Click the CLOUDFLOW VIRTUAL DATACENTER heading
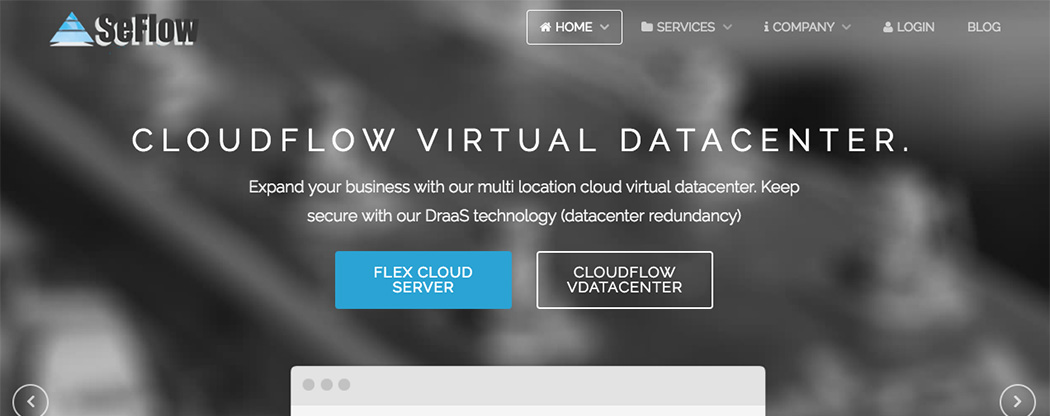 pos(522,140)
